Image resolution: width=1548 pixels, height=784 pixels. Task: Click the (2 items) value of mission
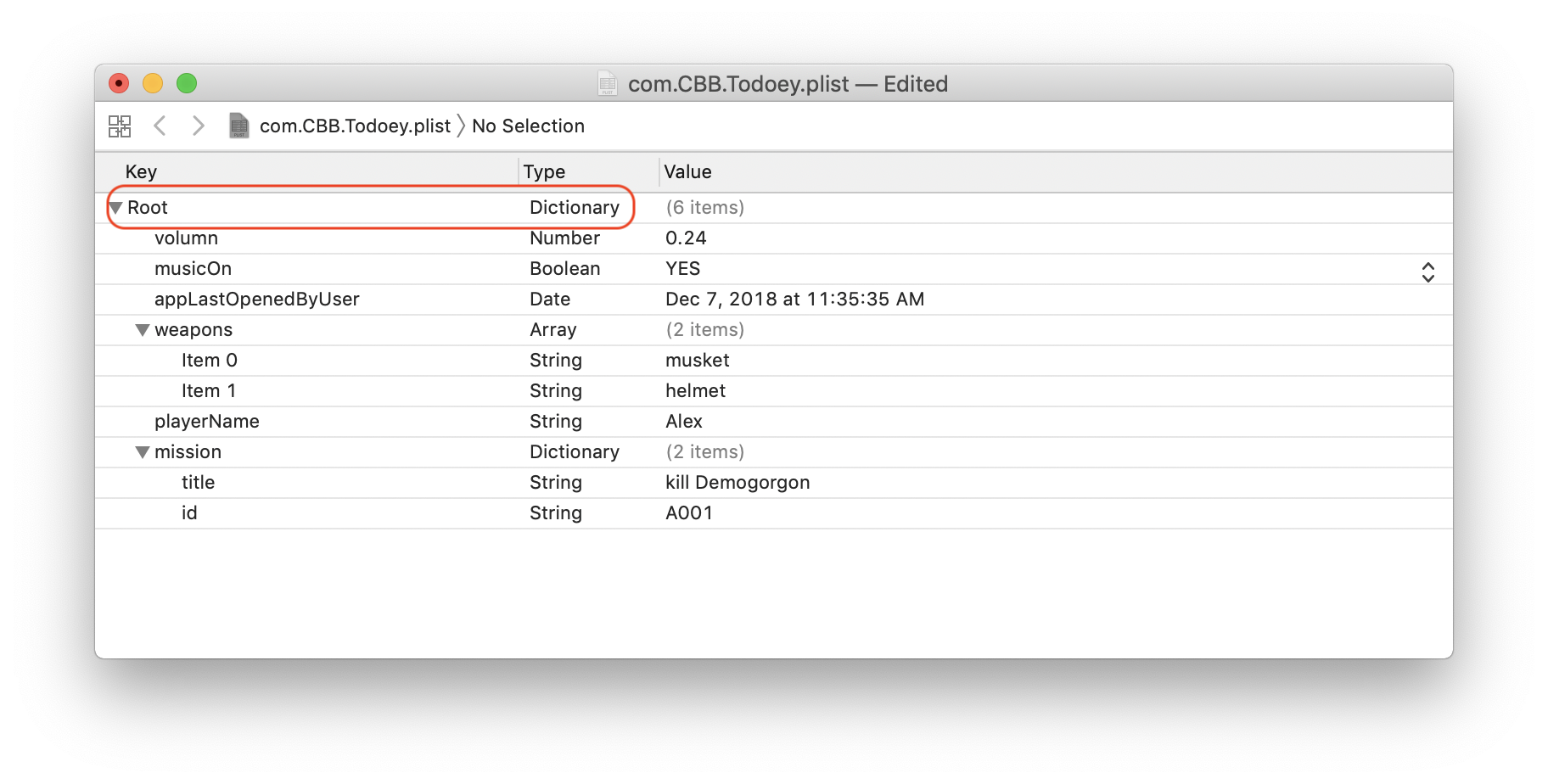(704, 451)
